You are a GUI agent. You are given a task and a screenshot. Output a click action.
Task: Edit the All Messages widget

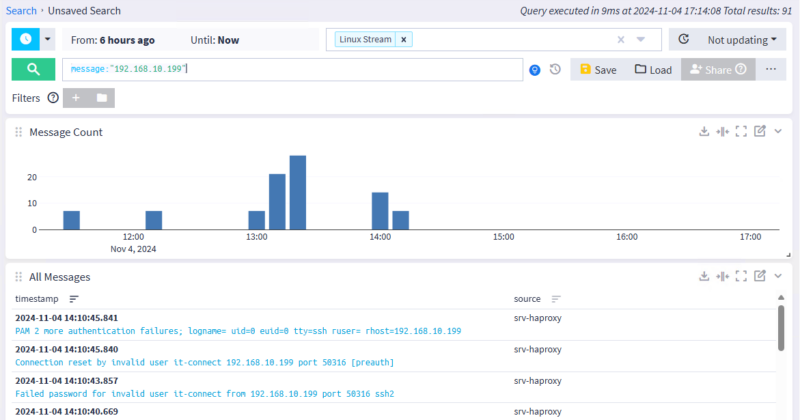click(760, 276)
